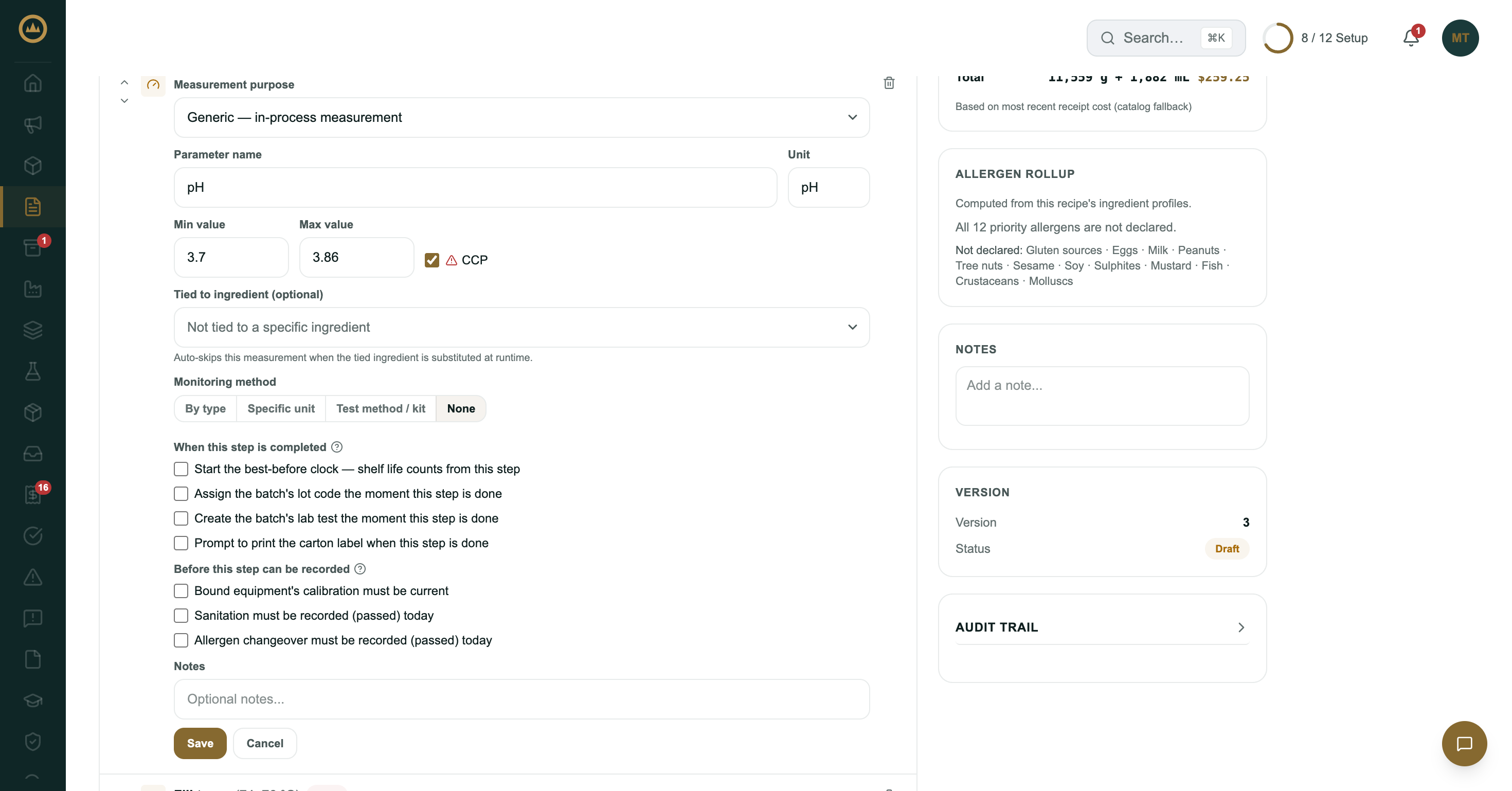The width and height of the screenshot is (1512, 791).
Task: Click the Optional notes step field
Action: click(x=521, y=699)
